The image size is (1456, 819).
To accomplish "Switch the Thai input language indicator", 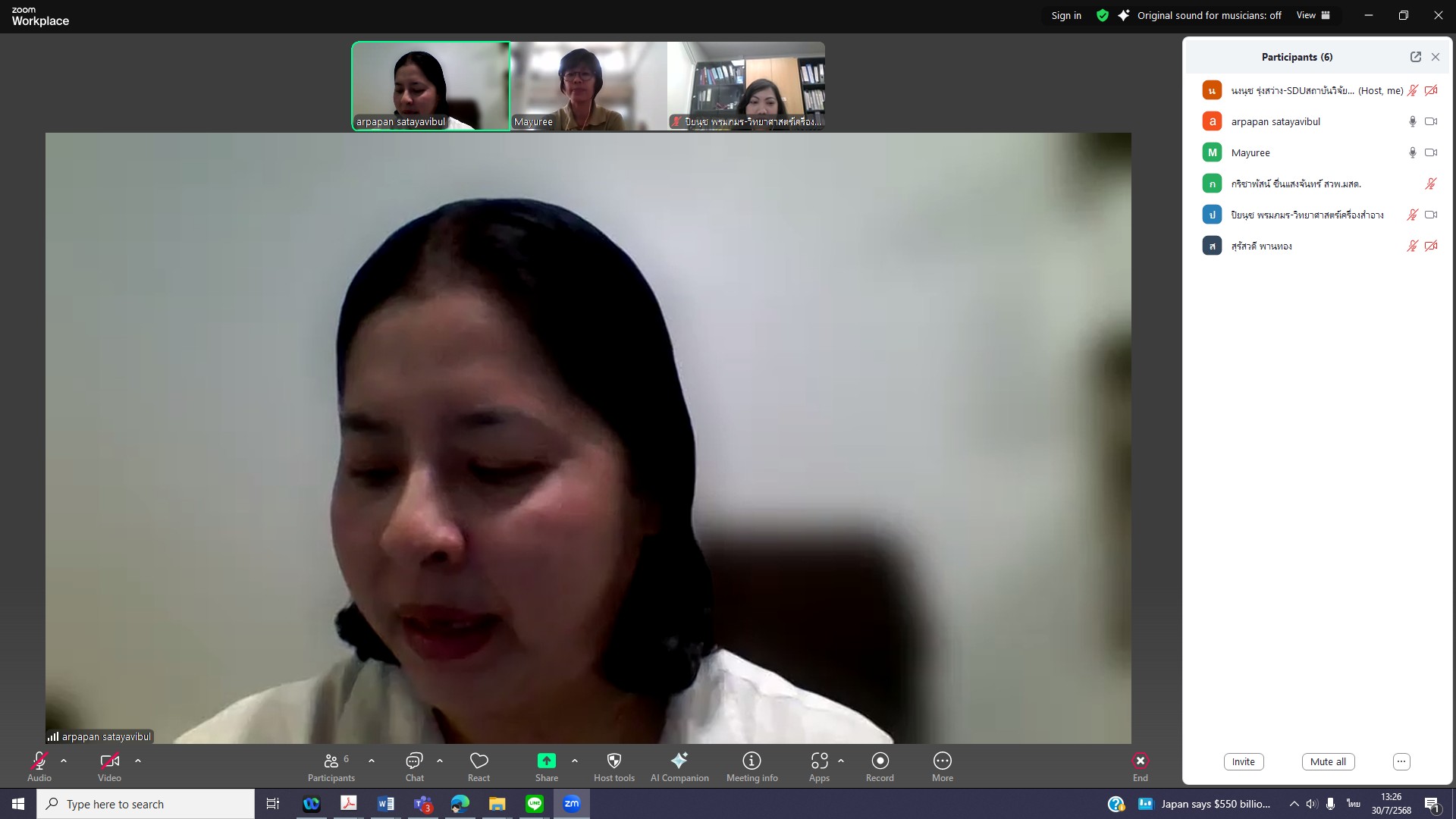I will (1353, 804).
